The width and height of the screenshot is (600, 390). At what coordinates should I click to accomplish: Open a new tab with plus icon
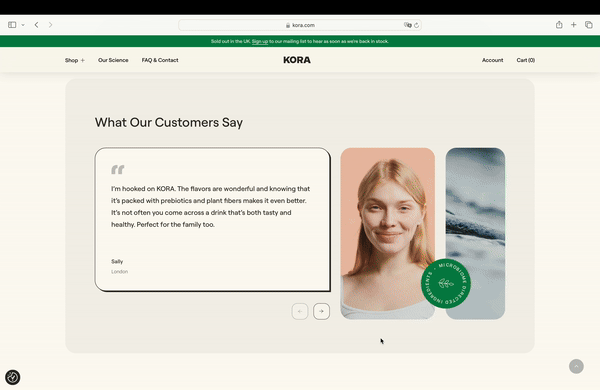[574, 25]
